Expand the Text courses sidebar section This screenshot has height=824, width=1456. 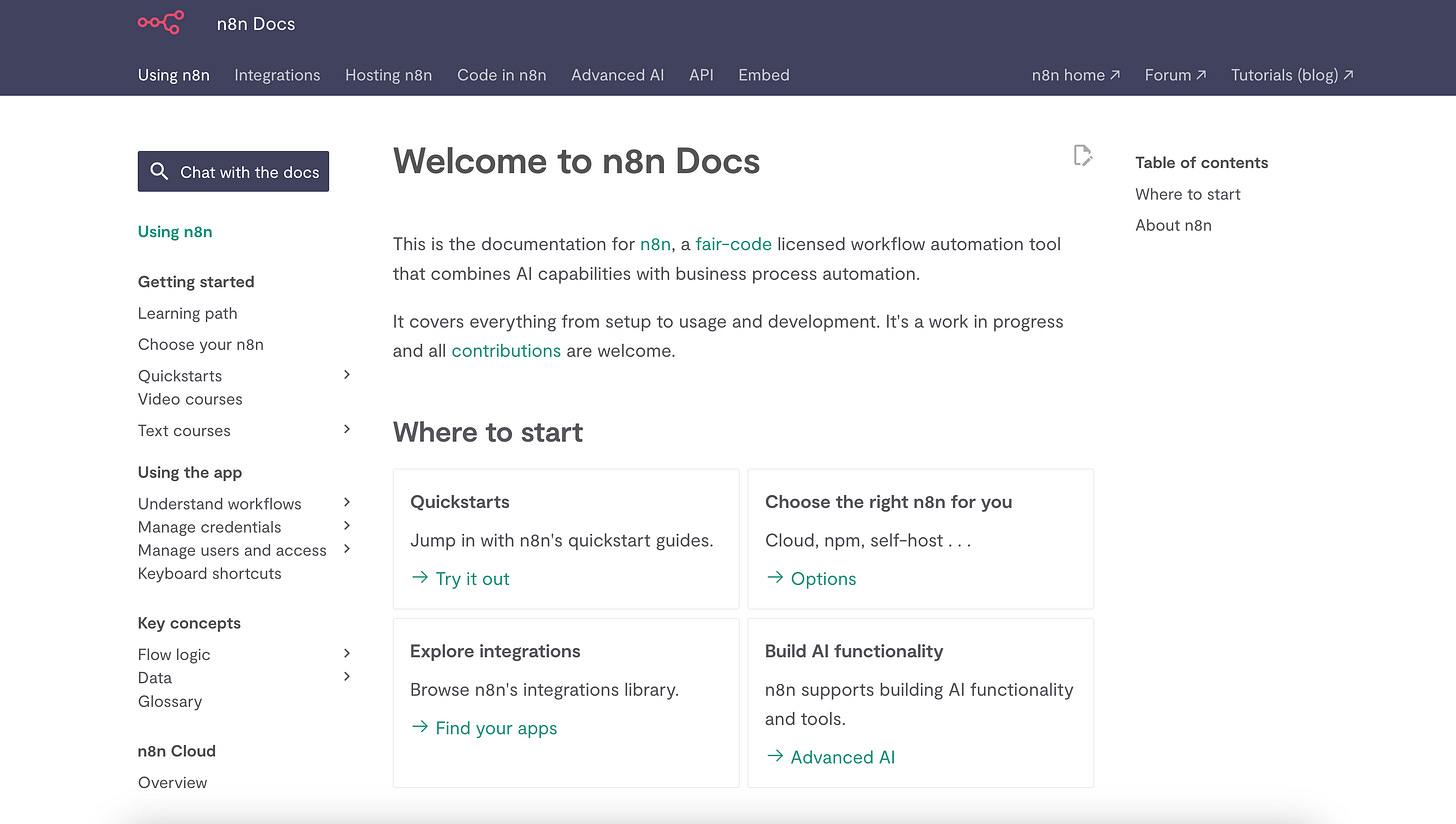point(347,430)
